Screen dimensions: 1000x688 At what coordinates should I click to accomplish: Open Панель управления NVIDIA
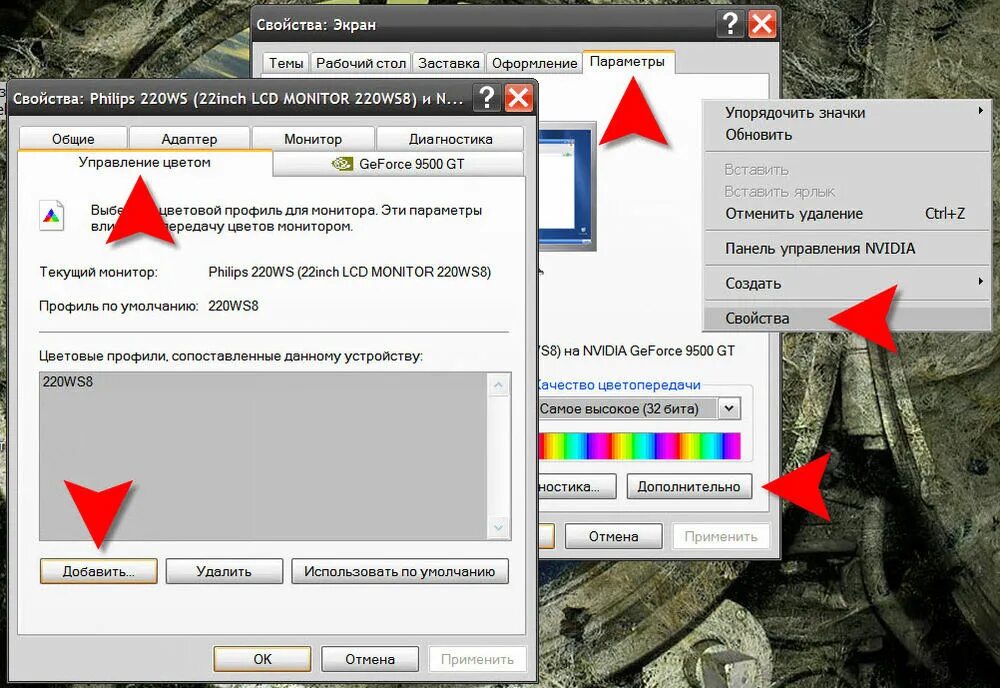[846, 249]
